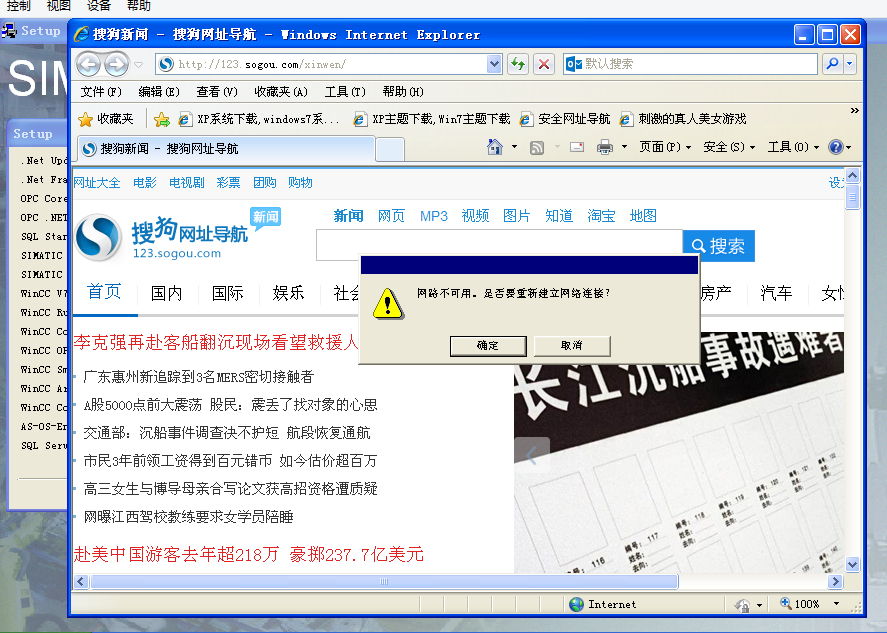Select the MP3 search category tab
Image resolution: width=887 pixels, height=633 pixels.
[434, 216]
